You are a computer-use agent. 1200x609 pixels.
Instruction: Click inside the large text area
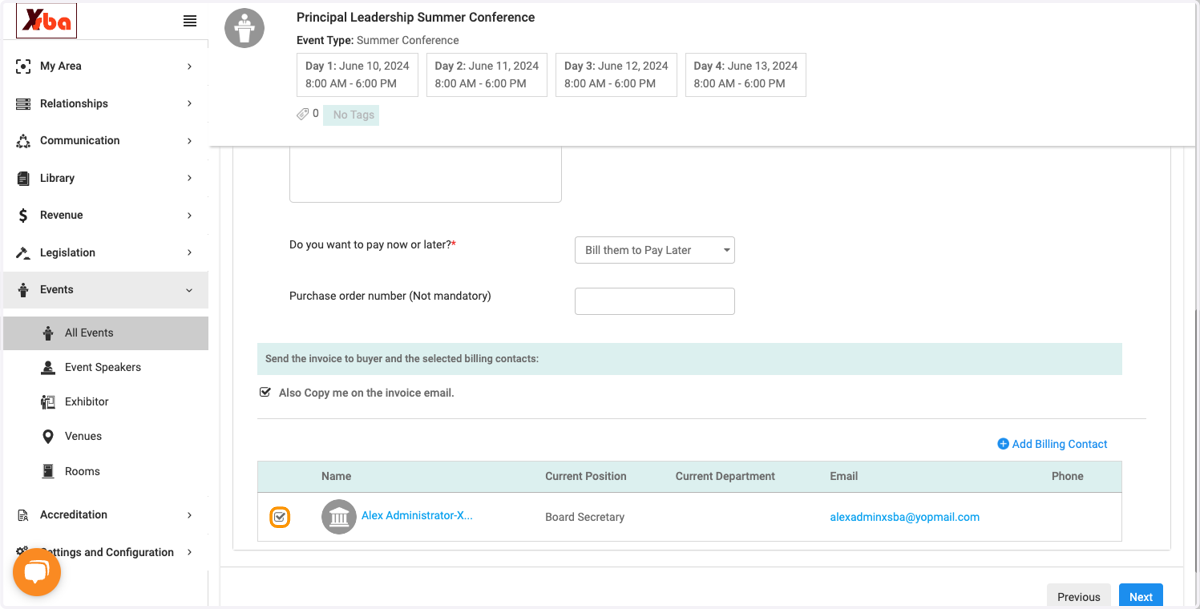425,175
